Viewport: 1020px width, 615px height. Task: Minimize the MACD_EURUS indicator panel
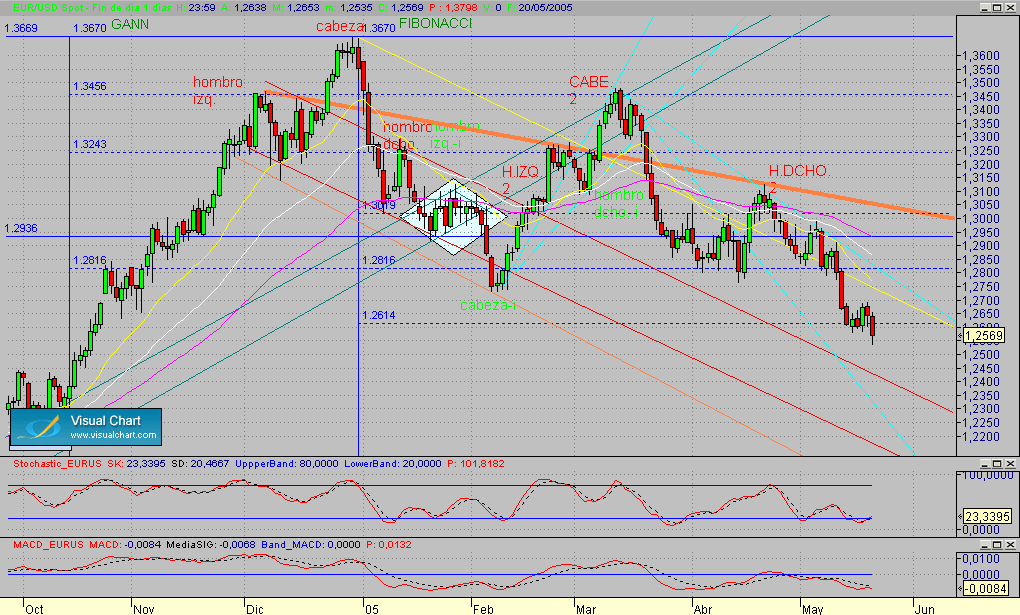click(x=985, y=544)
